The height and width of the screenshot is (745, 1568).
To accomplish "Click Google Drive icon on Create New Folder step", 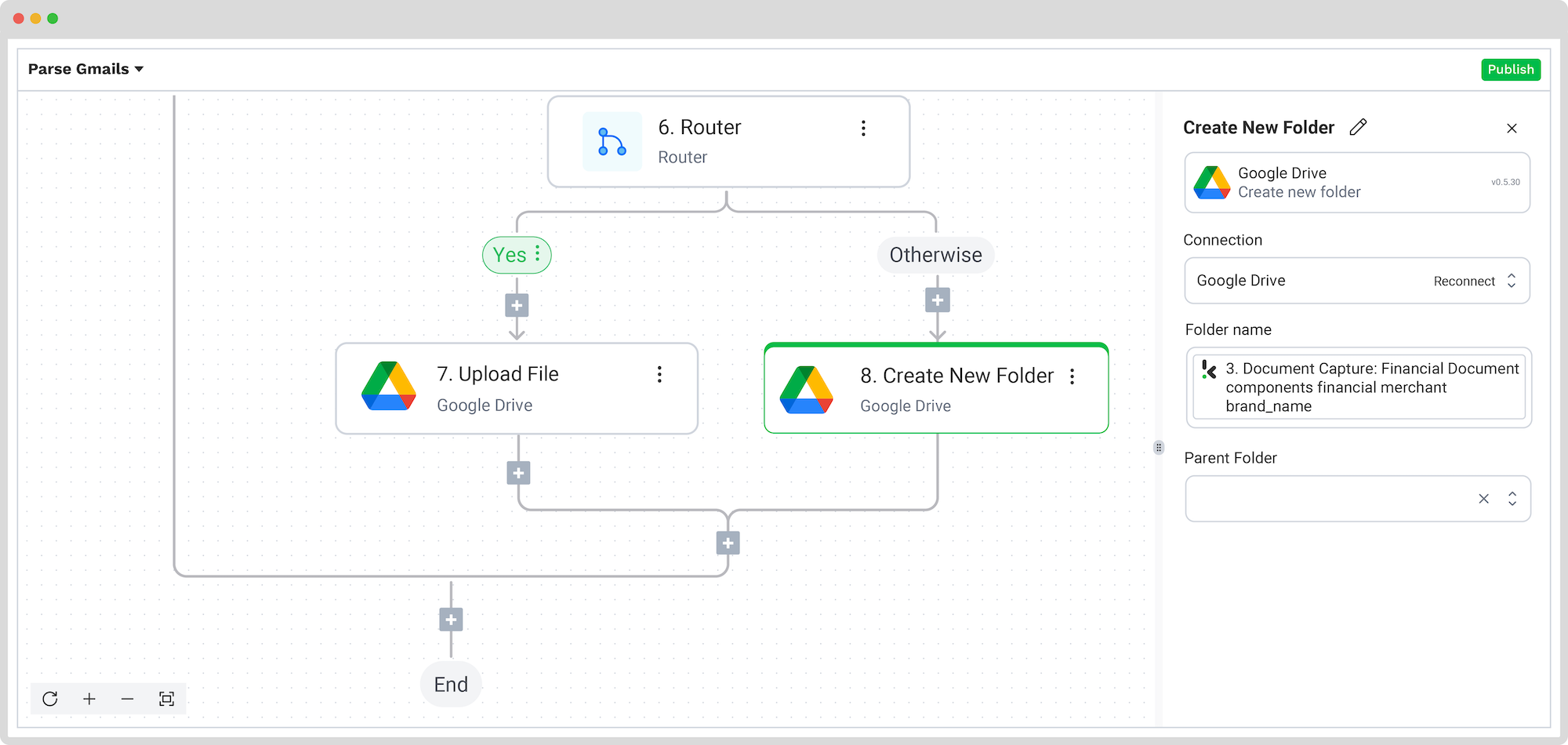I will point(807,390).
